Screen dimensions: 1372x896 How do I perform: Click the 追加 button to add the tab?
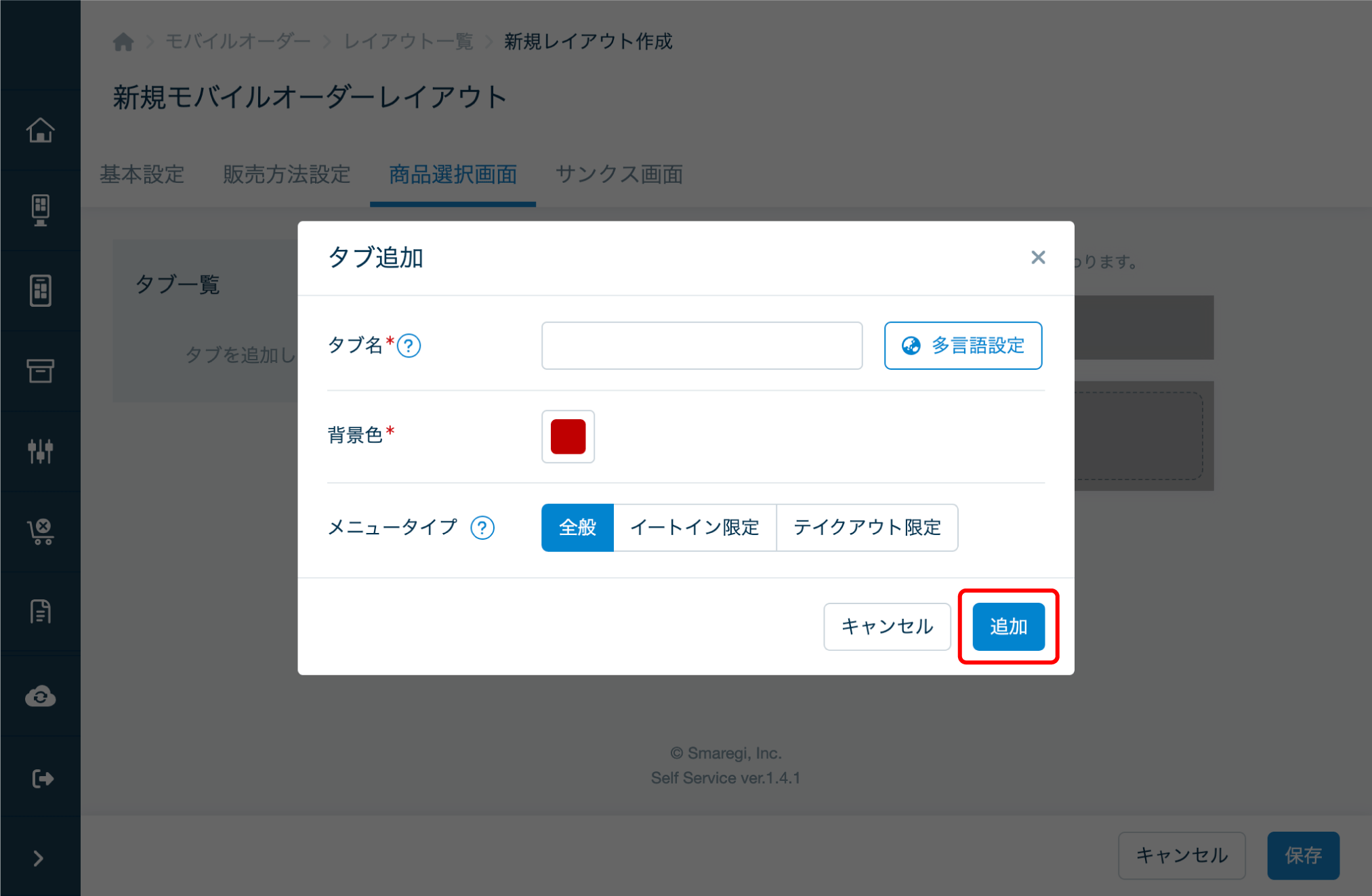click(x=1007, y=626)
